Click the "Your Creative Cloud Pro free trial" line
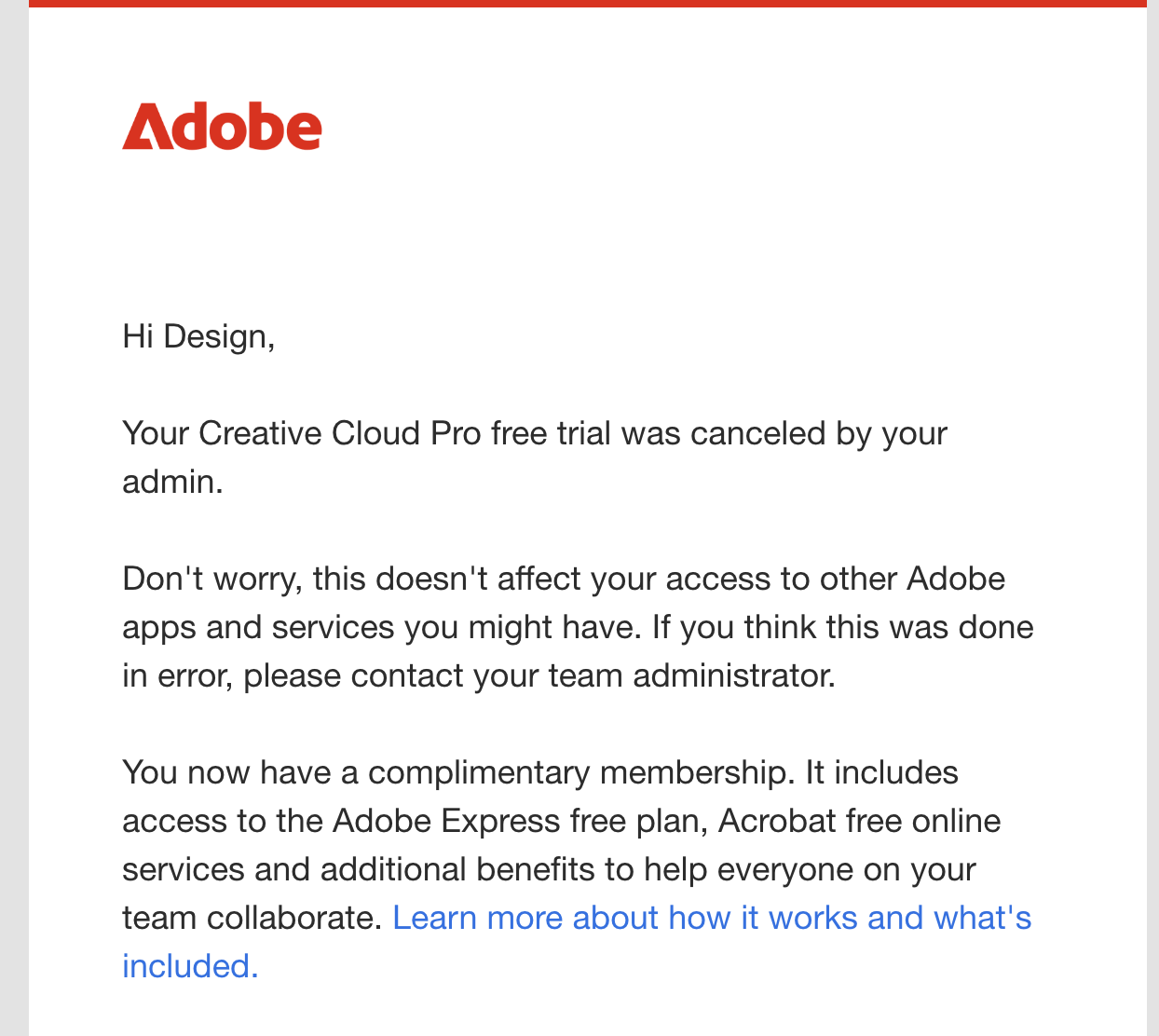1159x1036 pixels. click(535, 433)
